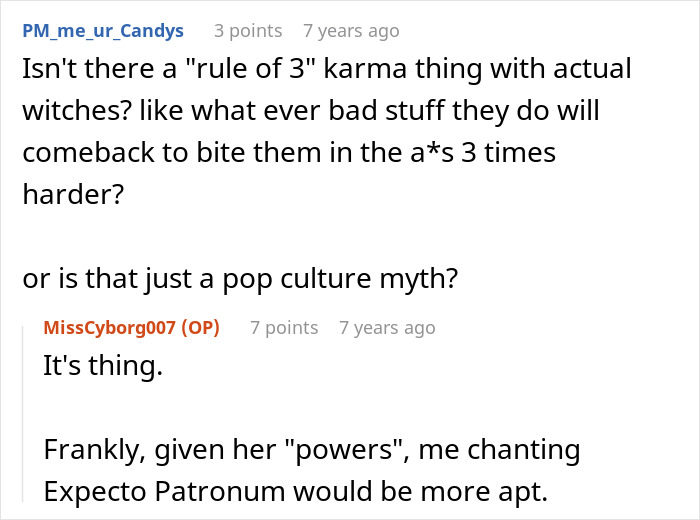Click the (OP) label beside MissCyborg007
700x520 pixels.
(198, 327)
